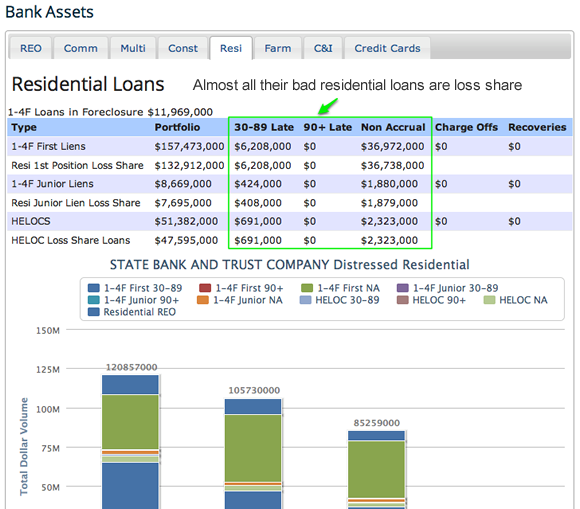580x509 pixels.
Task: Toggle HELOC 30-89 legend swatch
Action: (x=305, y=300)
